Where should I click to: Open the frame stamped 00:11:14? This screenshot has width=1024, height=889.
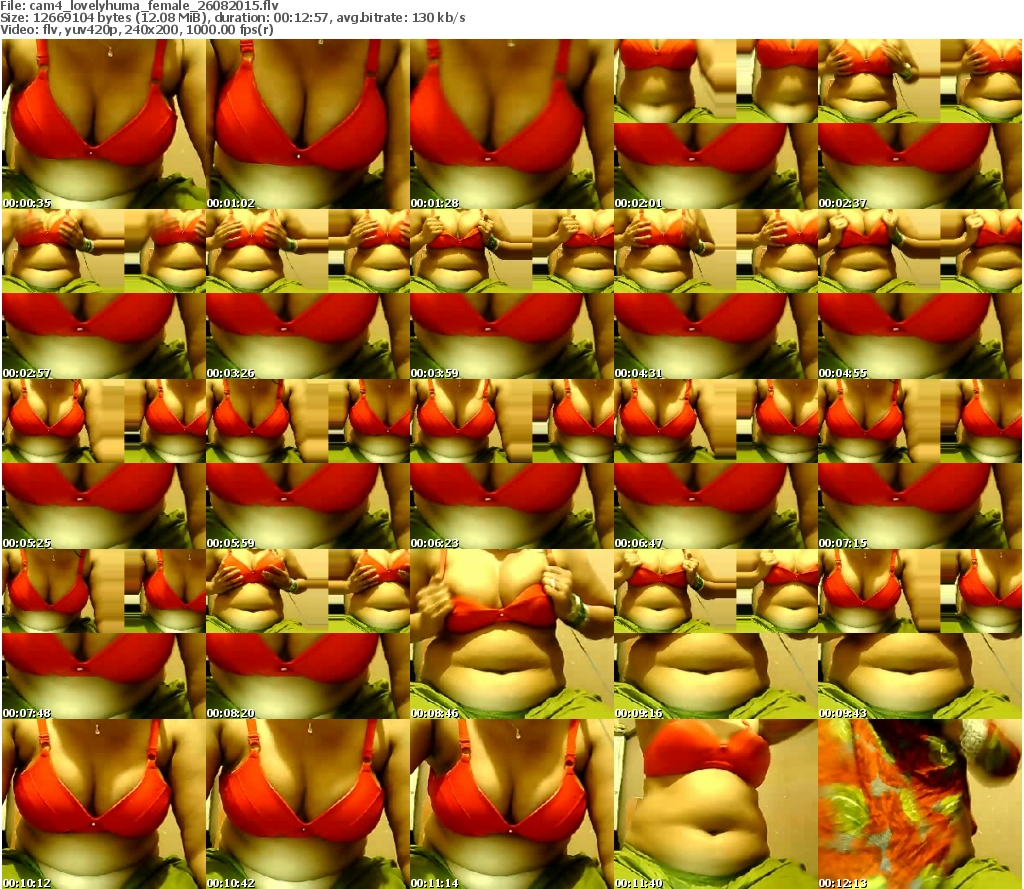(511, 804)
